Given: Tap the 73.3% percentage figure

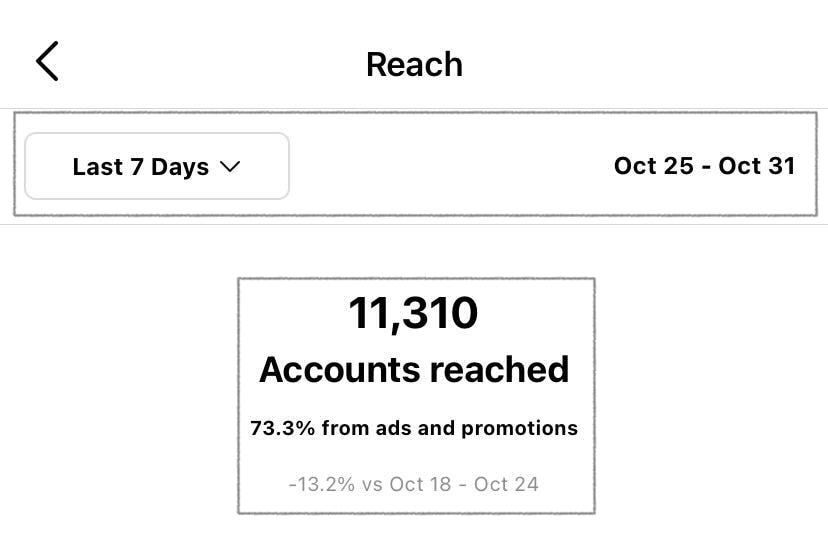Looking at the screenshot, I should [283, 428].
